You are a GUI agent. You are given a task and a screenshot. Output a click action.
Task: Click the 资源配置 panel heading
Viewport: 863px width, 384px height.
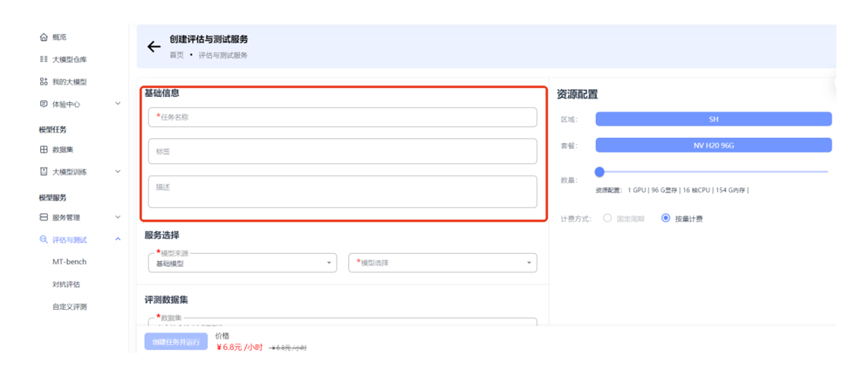pos(577,95)
